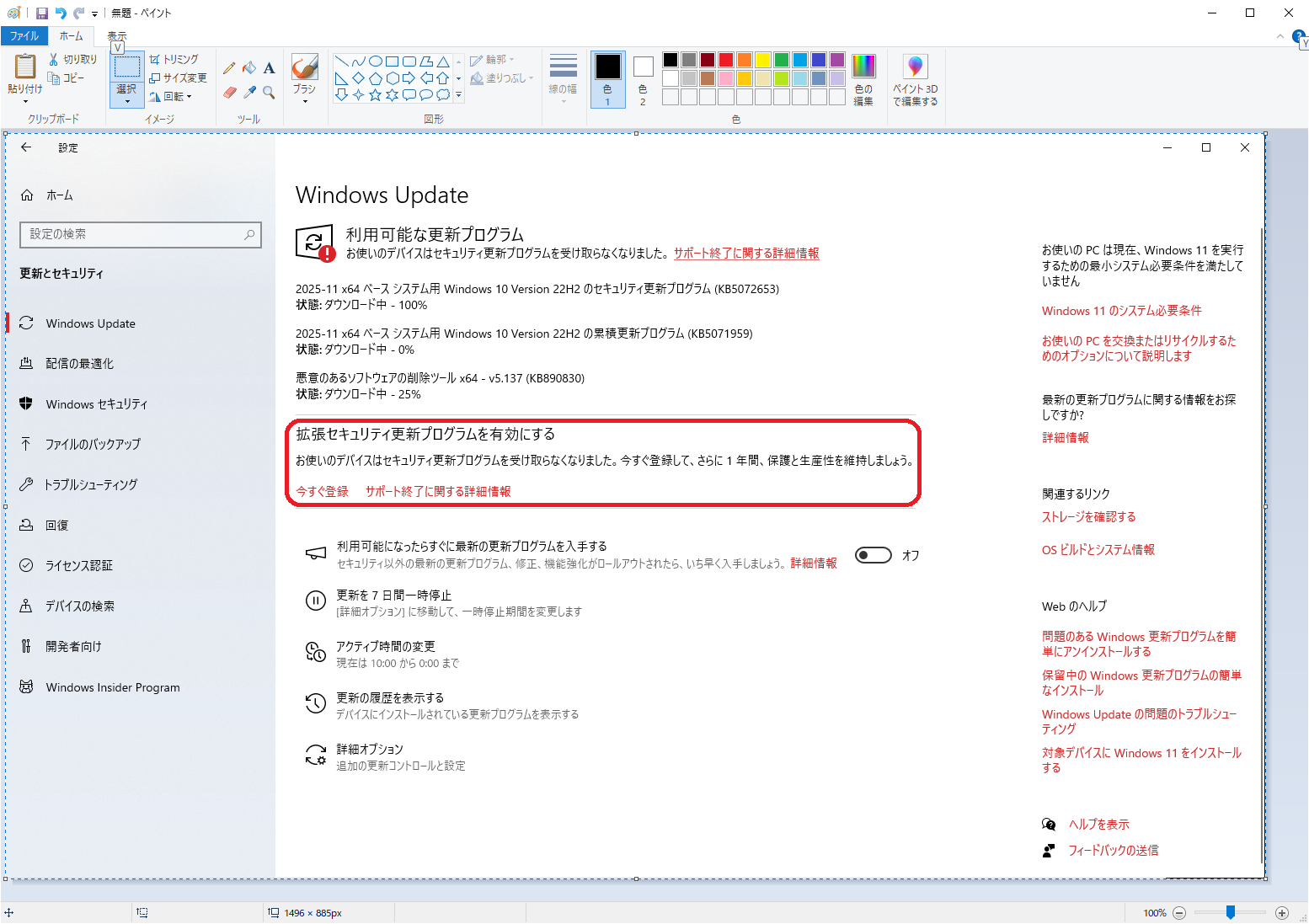Click ペイント 3D で編集する button
This screenshot has width=1309, height=924.
pos(916,79)
